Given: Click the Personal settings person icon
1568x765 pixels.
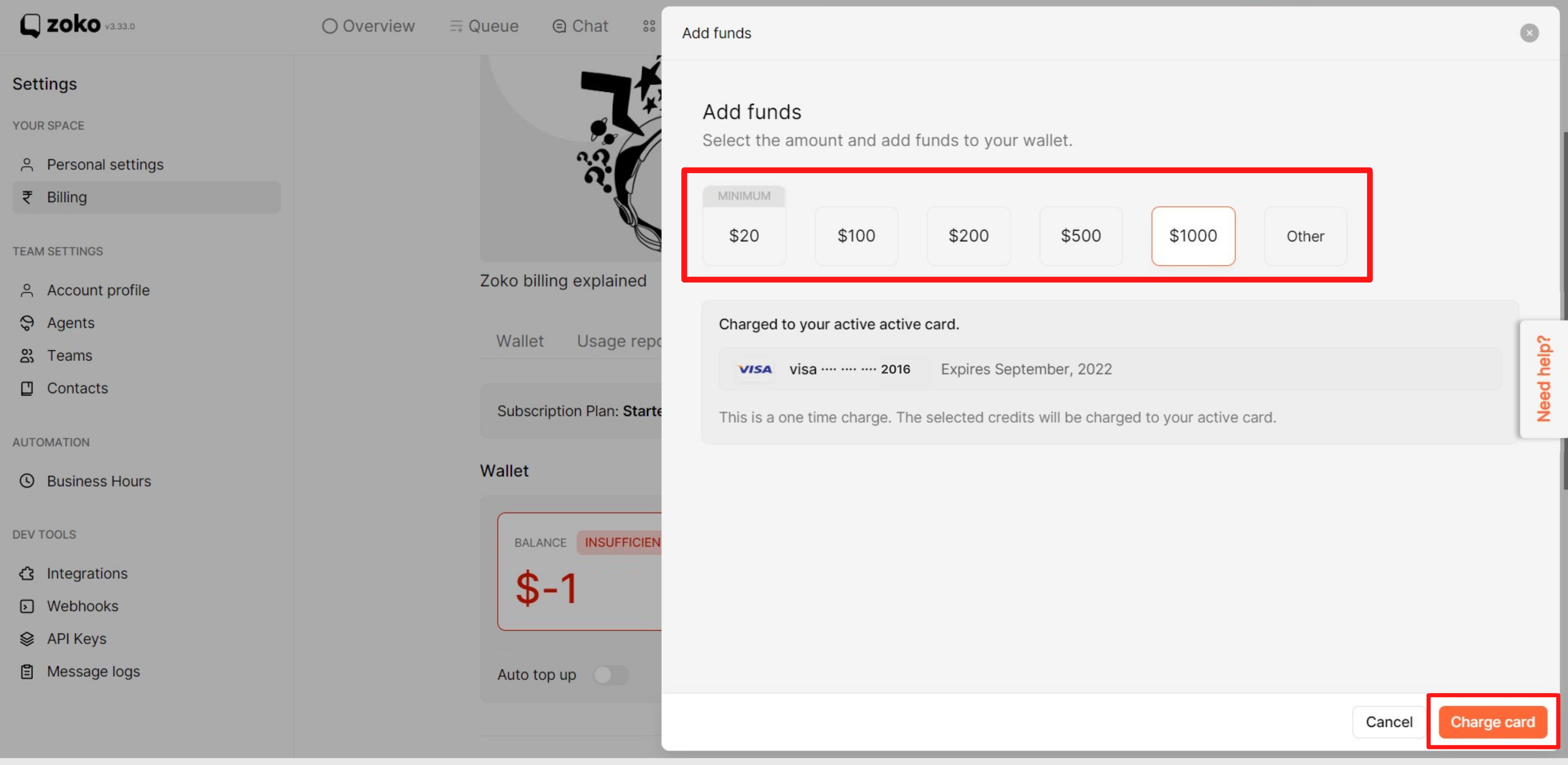Looking at the screenshot, I should (27, 165).
